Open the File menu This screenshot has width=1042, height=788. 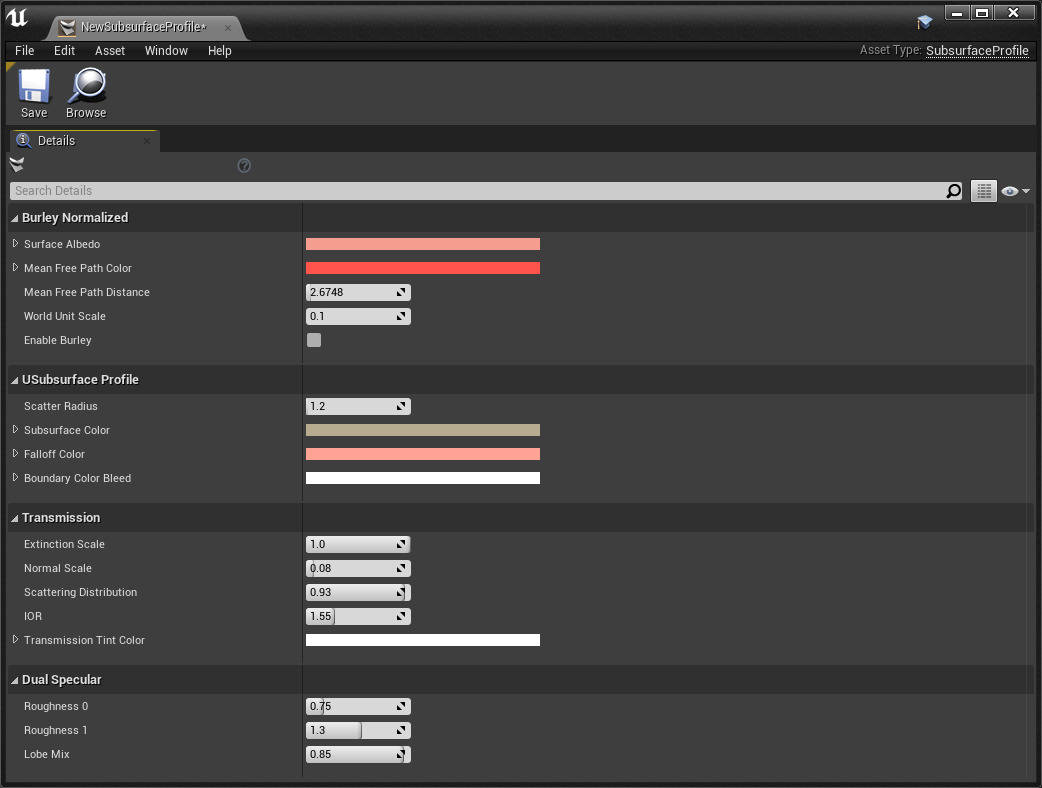[x=25, y=50]
